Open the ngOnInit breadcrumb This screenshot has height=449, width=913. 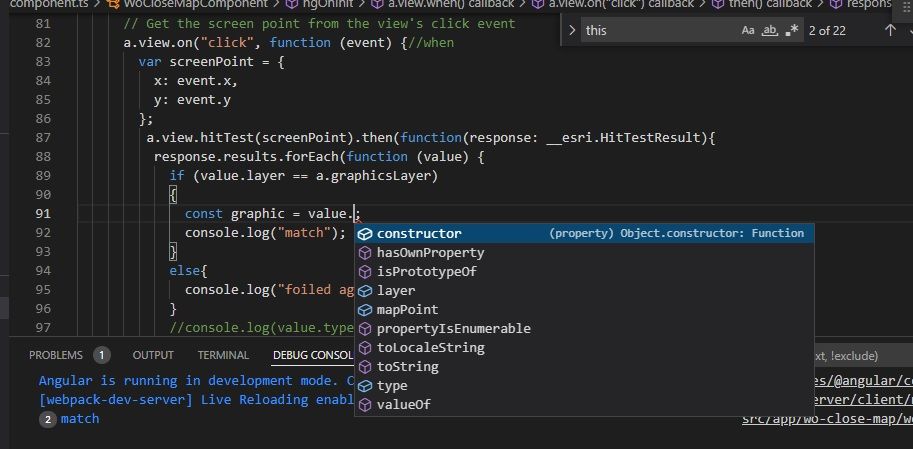[329, 4]
